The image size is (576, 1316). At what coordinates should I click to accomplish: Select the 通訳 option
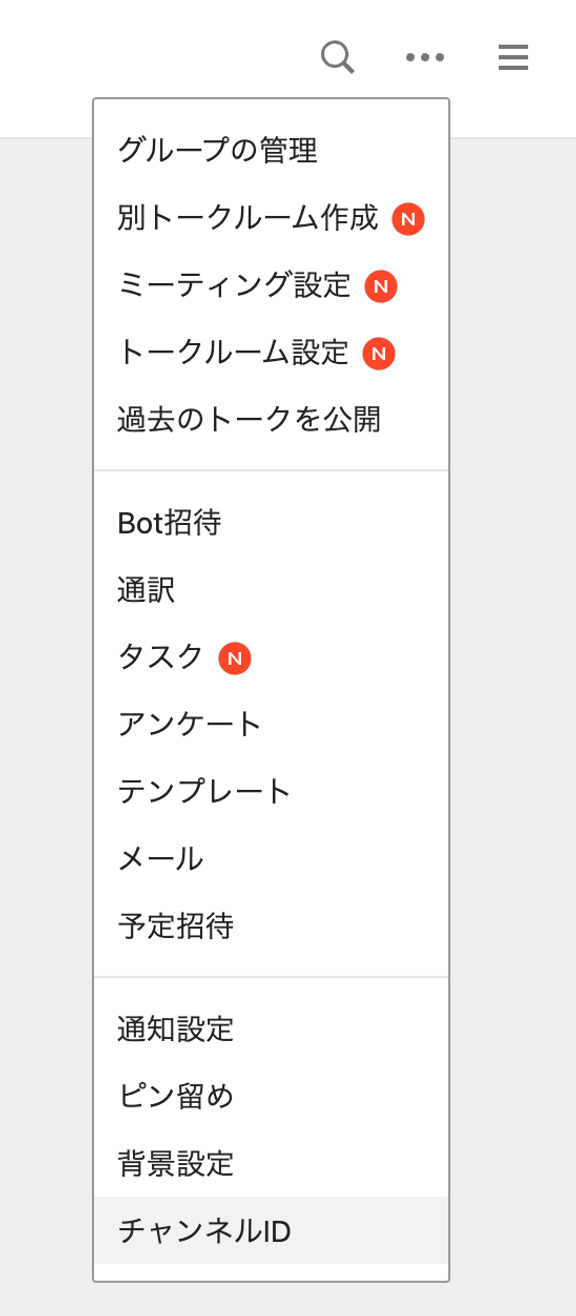tap(271, 590)
